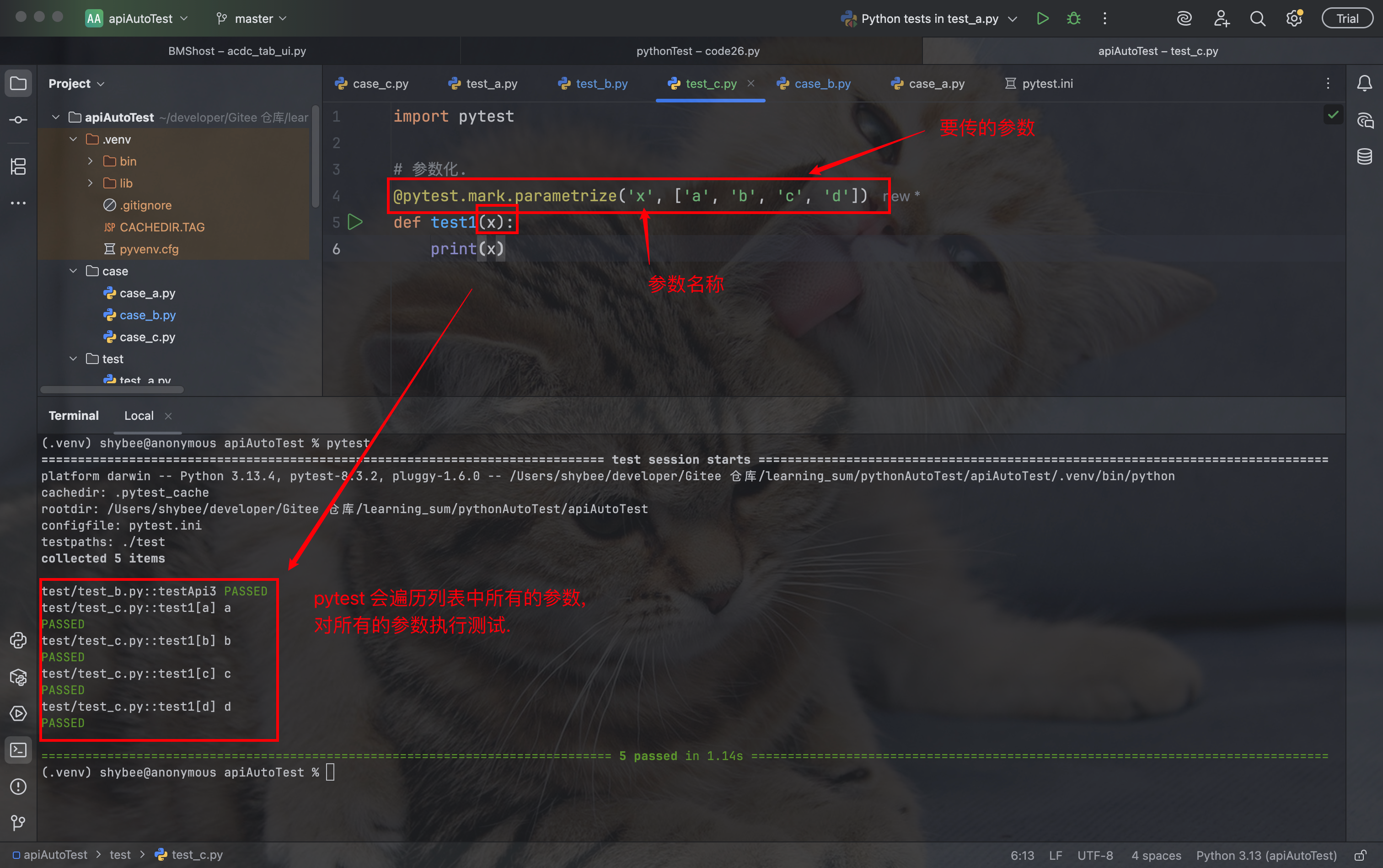
Task: Open the Terminal tool window icon
Action: point(18,750)
